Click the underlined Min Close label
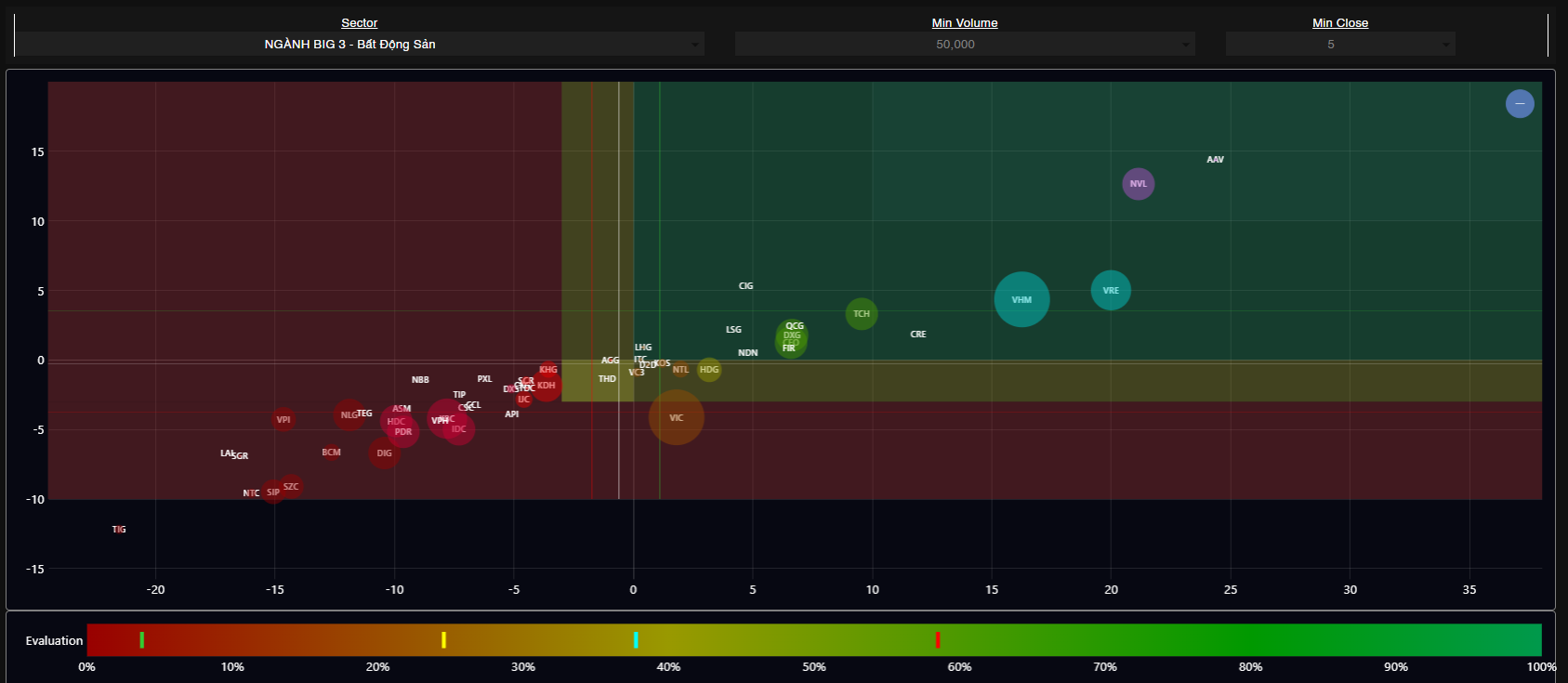The width and height of the screenshot is (1568, 683). [1340, 22]
